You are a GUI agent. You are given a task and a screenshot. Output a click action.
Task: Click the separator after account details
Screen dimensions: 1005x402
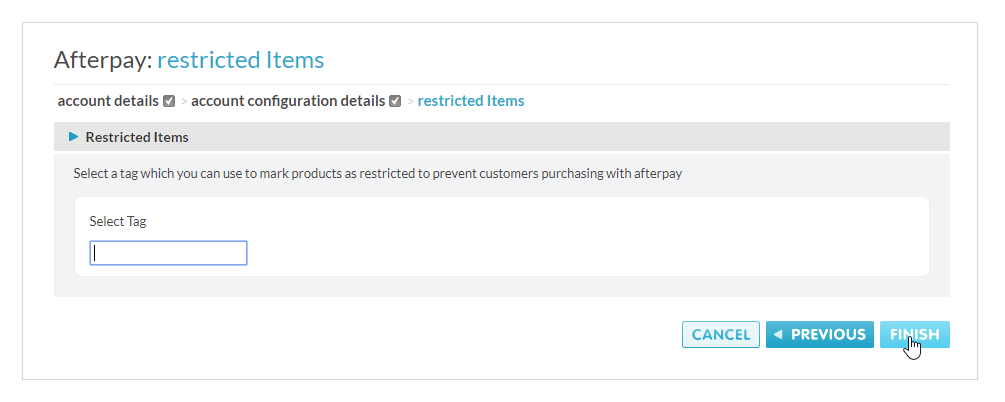184,102
